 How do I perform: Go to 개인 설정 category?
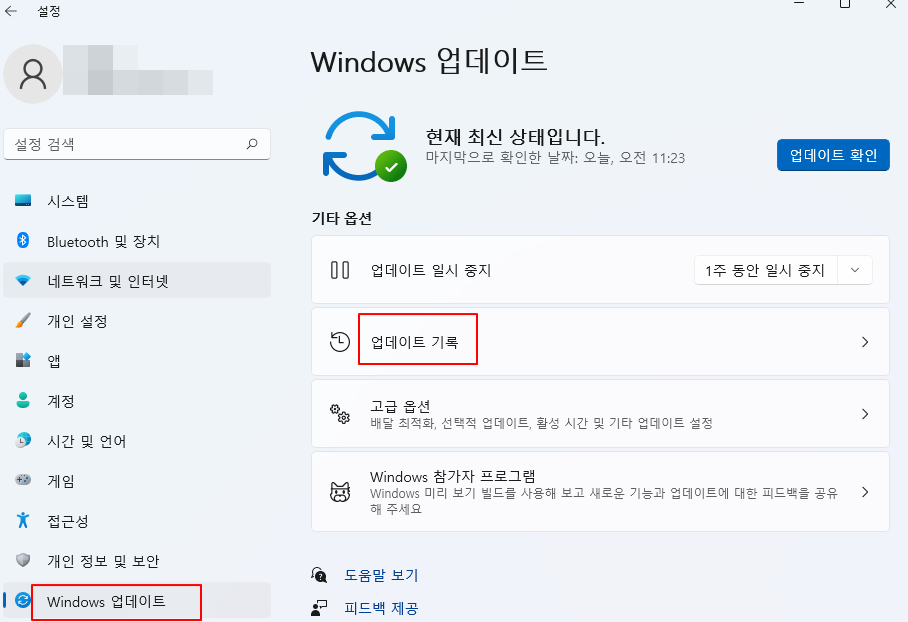[137, 321]
